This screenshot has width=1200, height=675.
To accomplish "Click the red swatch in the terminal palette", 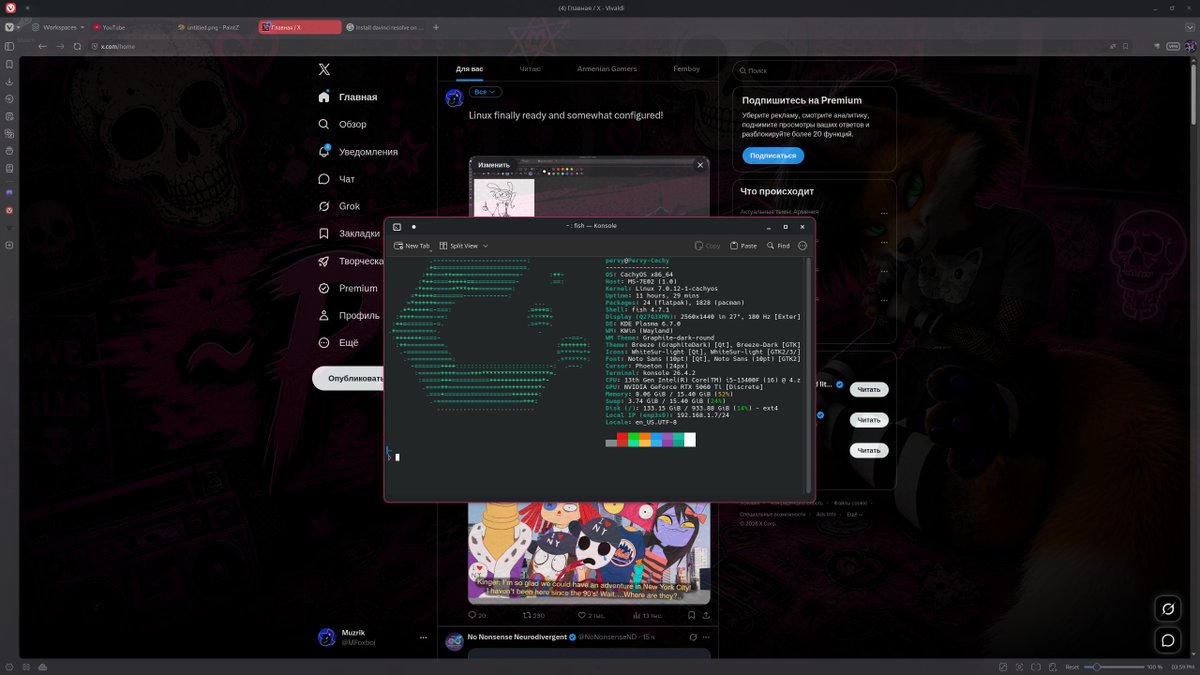I will 623,440.
